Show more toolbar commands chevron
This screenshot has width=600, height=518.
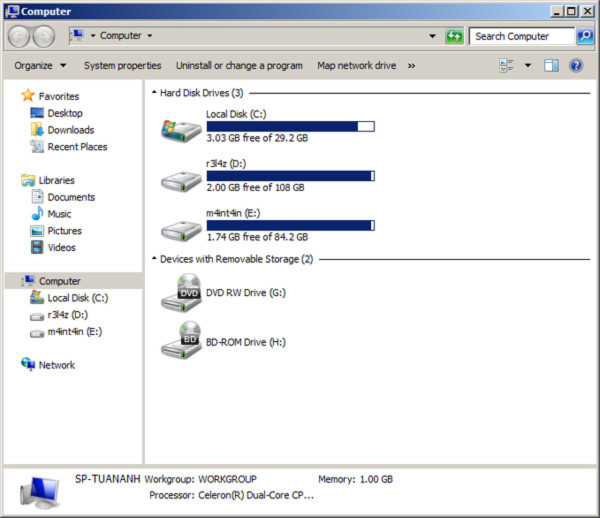pos(411,66)
